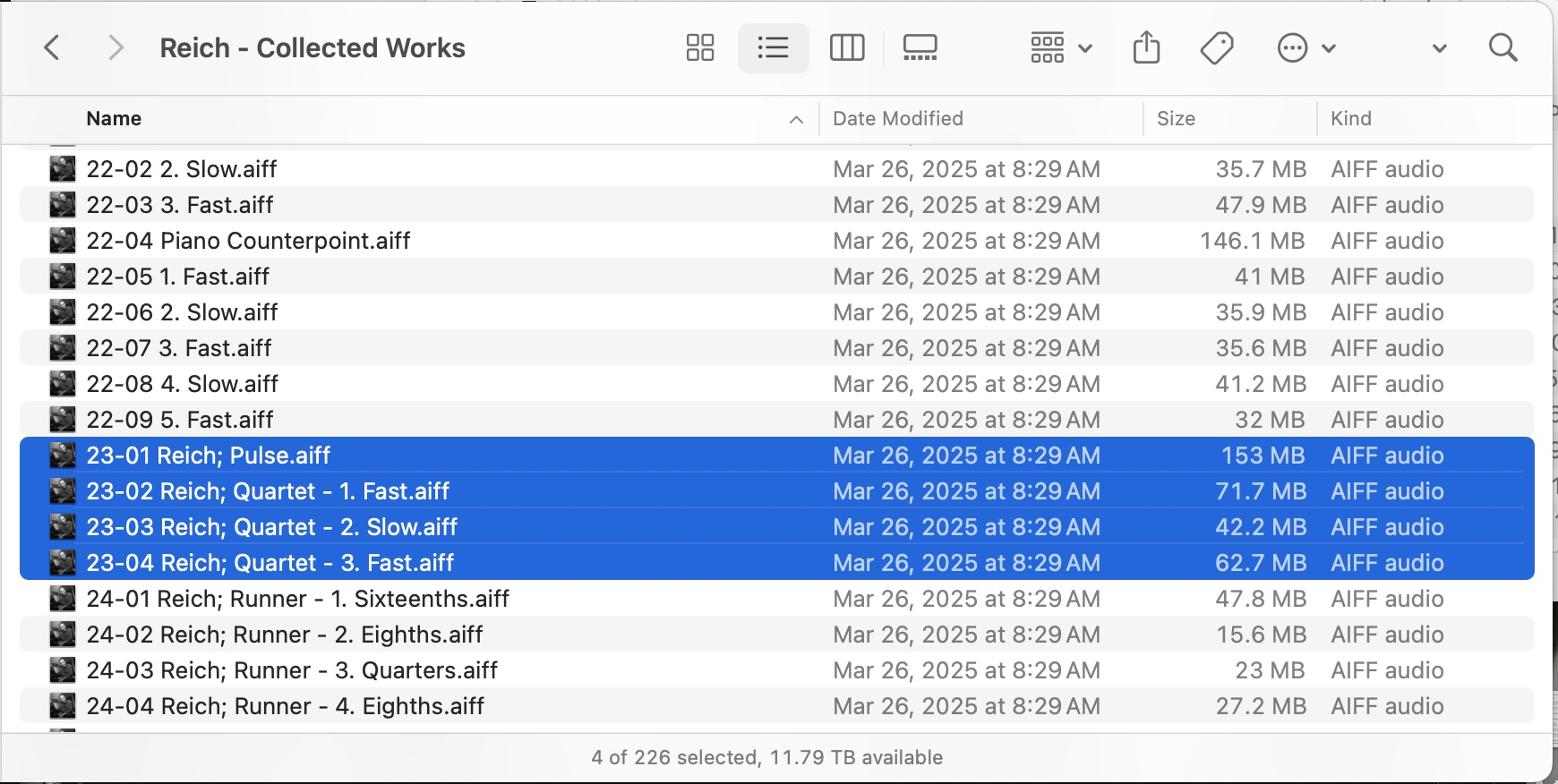Screen dimensions: 1558x784
Task: Switch to gallery view
Action: [920, 47]
